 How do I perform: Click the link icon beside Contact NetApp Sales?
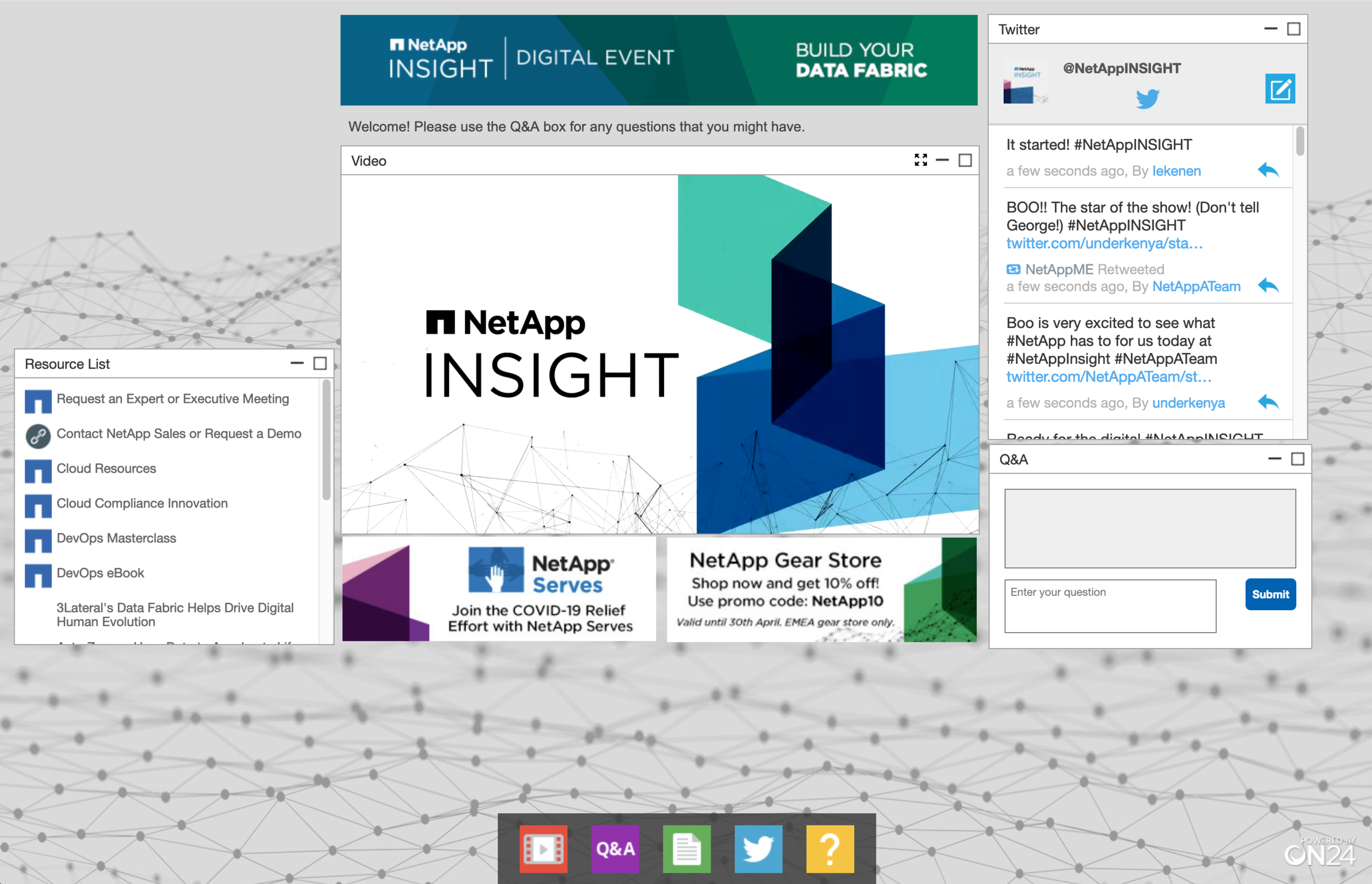38,436
